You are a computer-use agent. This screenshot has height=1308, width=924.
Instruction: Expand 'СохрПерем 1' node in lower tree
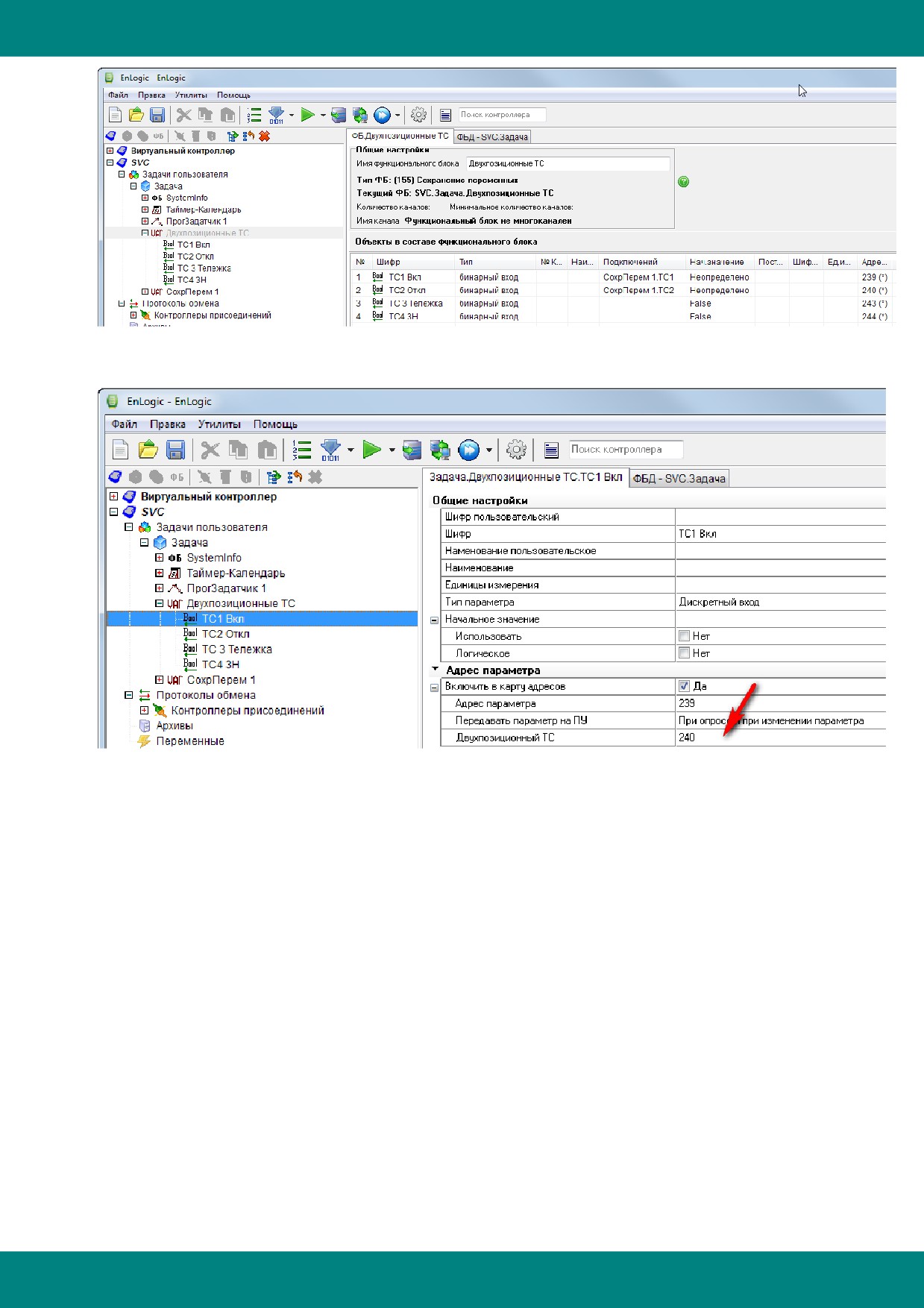[159, 680]
